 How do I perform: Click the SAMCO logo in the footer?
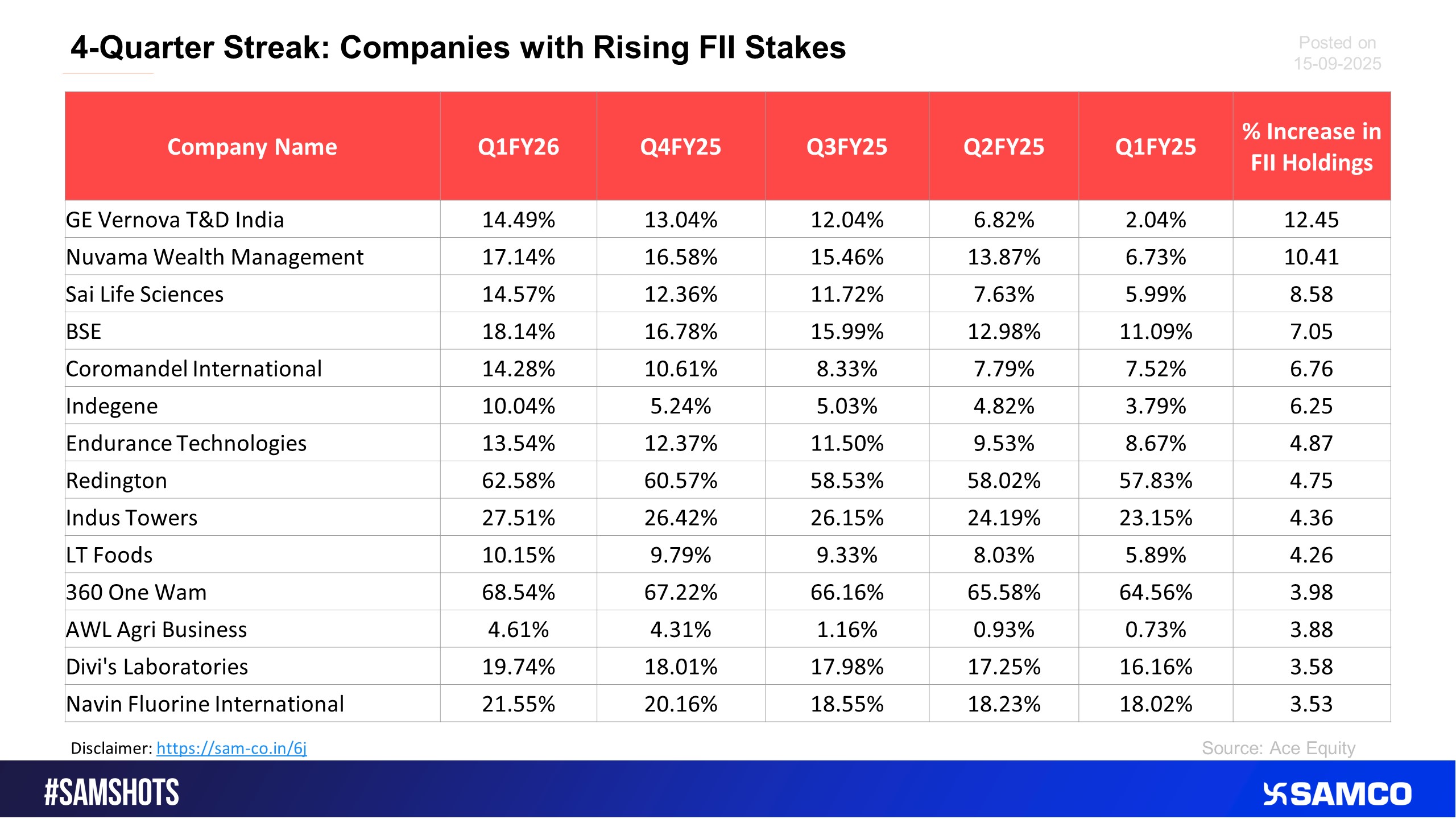pyautogui.click(x=1337, y=794)
